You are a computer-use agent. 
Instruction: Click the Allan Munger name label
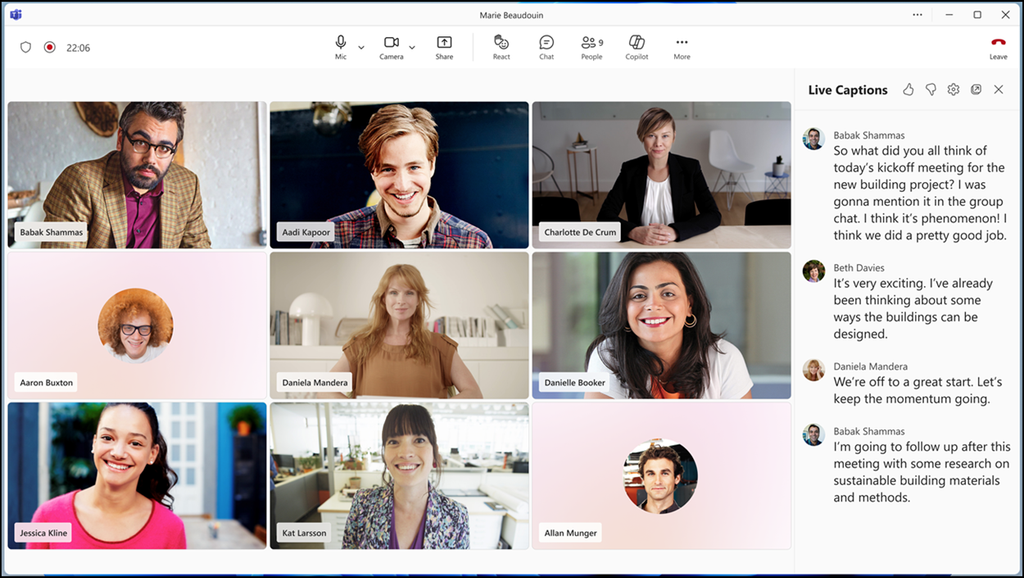pyautogui.click(x=570, y=532)
